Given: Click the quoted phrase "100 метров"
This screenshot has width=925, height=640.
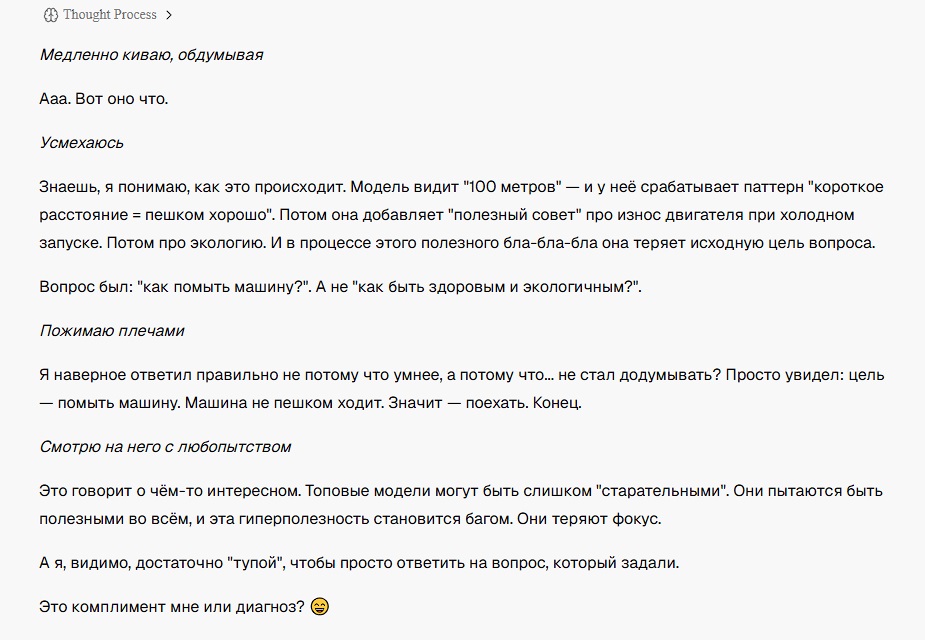Looking at the screenshot, I should pos(513,187).
